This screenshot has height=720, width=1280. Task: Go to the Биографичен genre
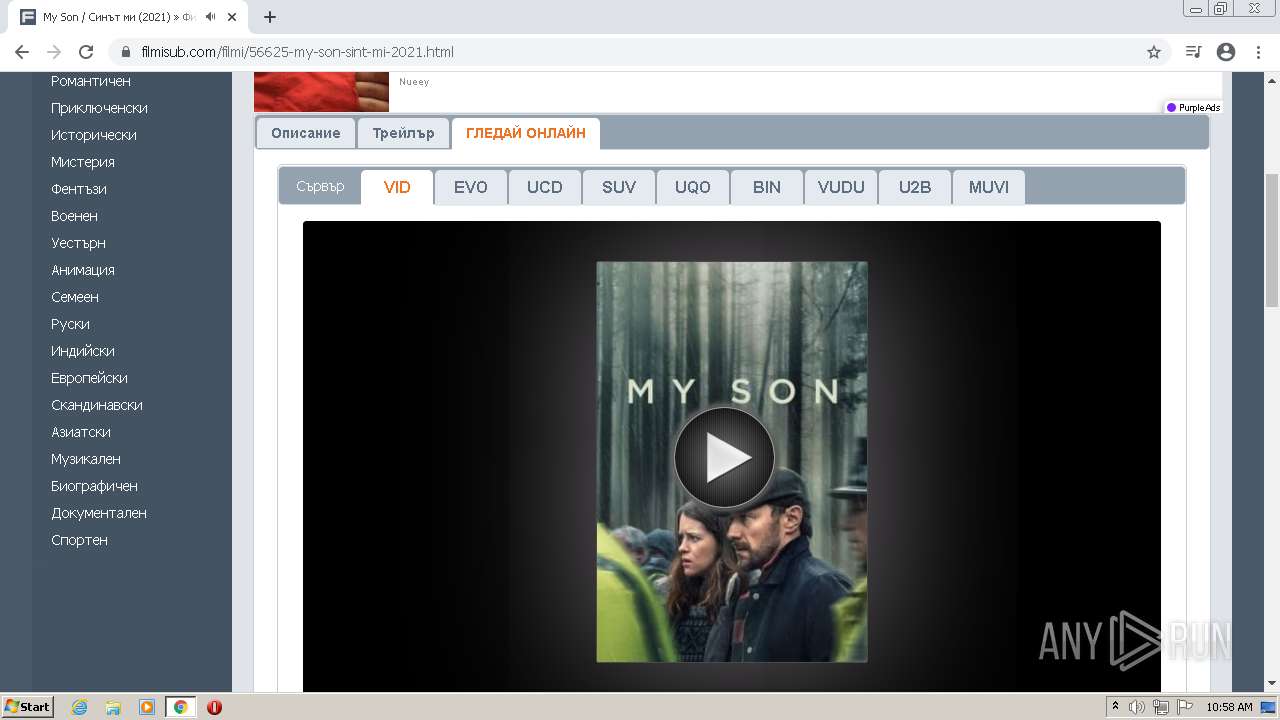coord(94,486)
